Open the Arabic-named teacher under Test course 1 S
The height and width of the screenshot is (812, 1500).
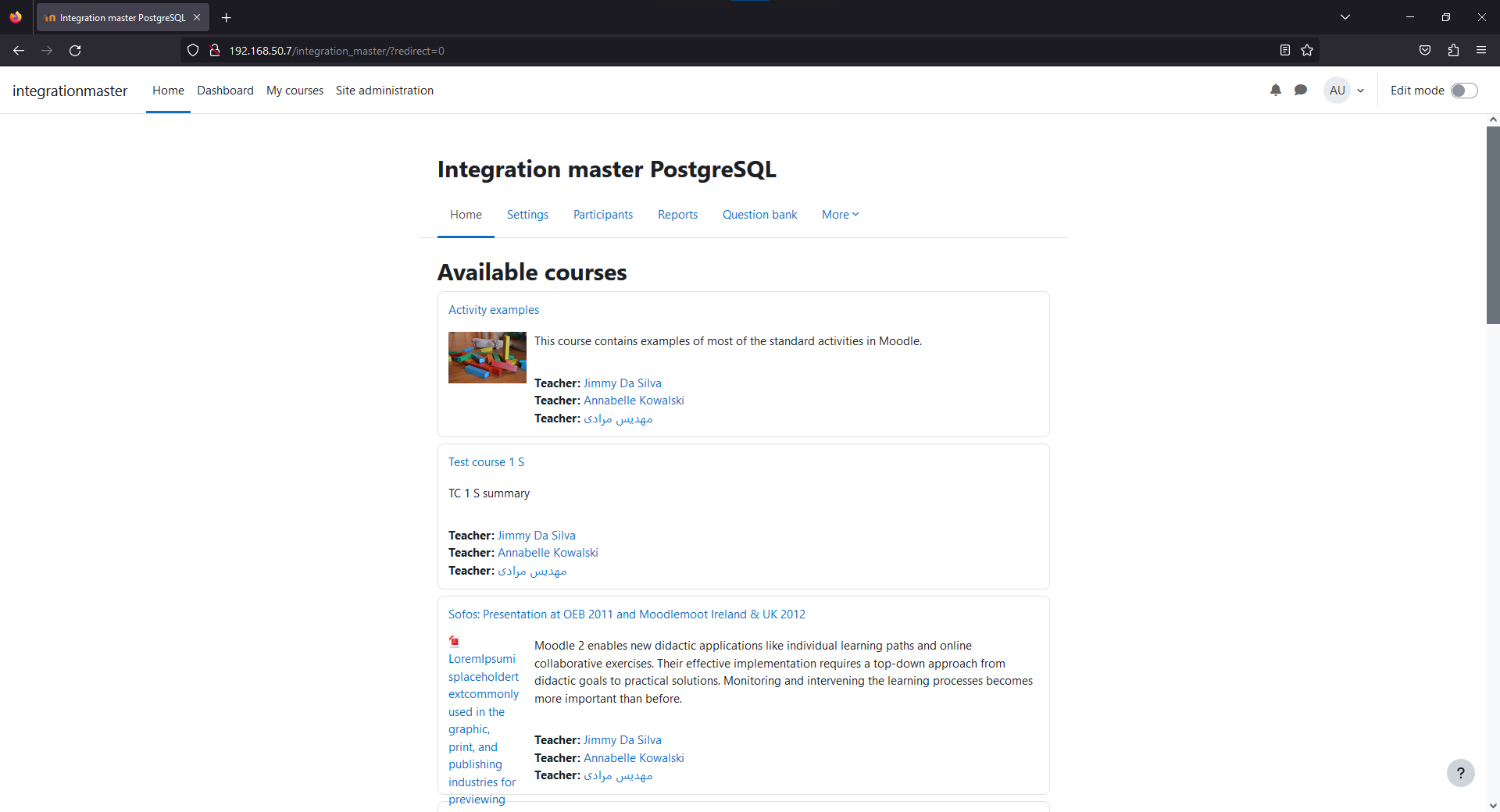click(532, 571)
